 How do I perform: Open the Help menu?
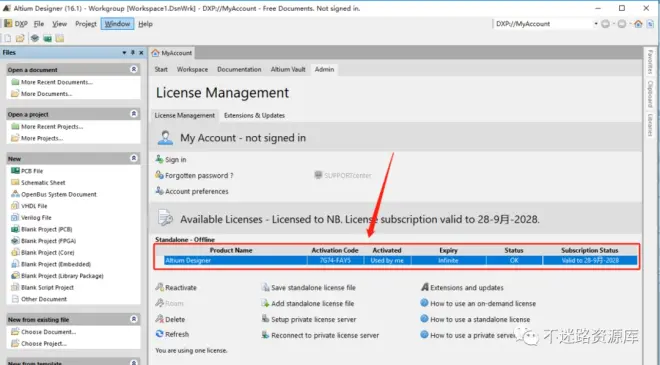145,24
